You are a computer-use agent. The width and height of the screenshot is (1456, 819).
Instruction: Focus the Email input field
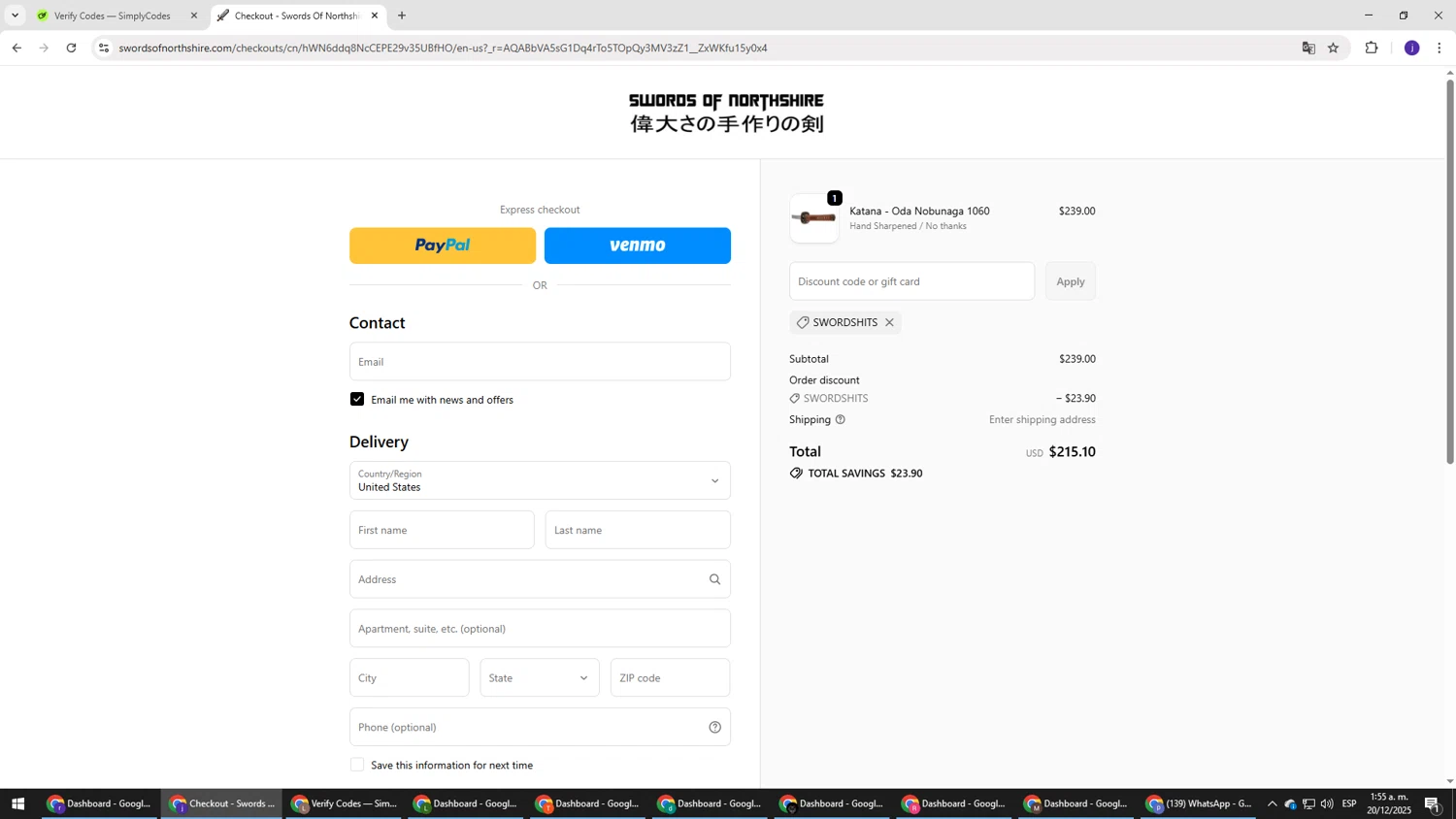(x=540, y=361)
